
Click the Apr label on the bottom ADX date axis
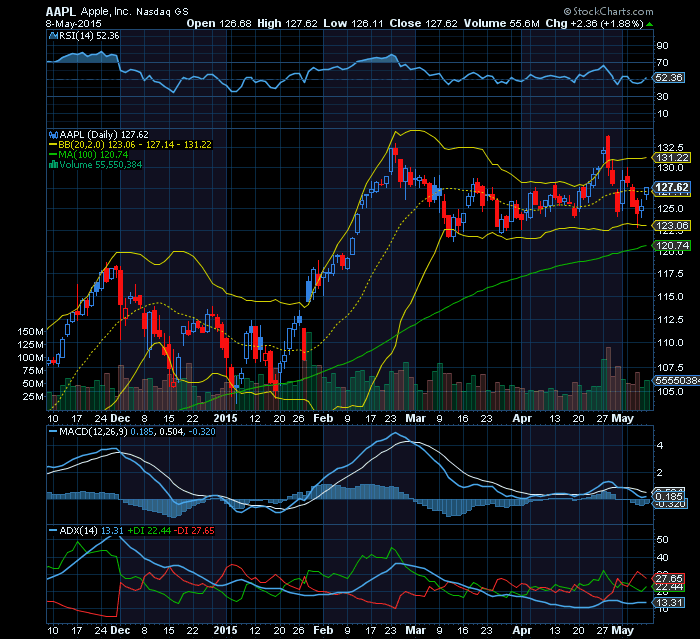click(522, 631)
